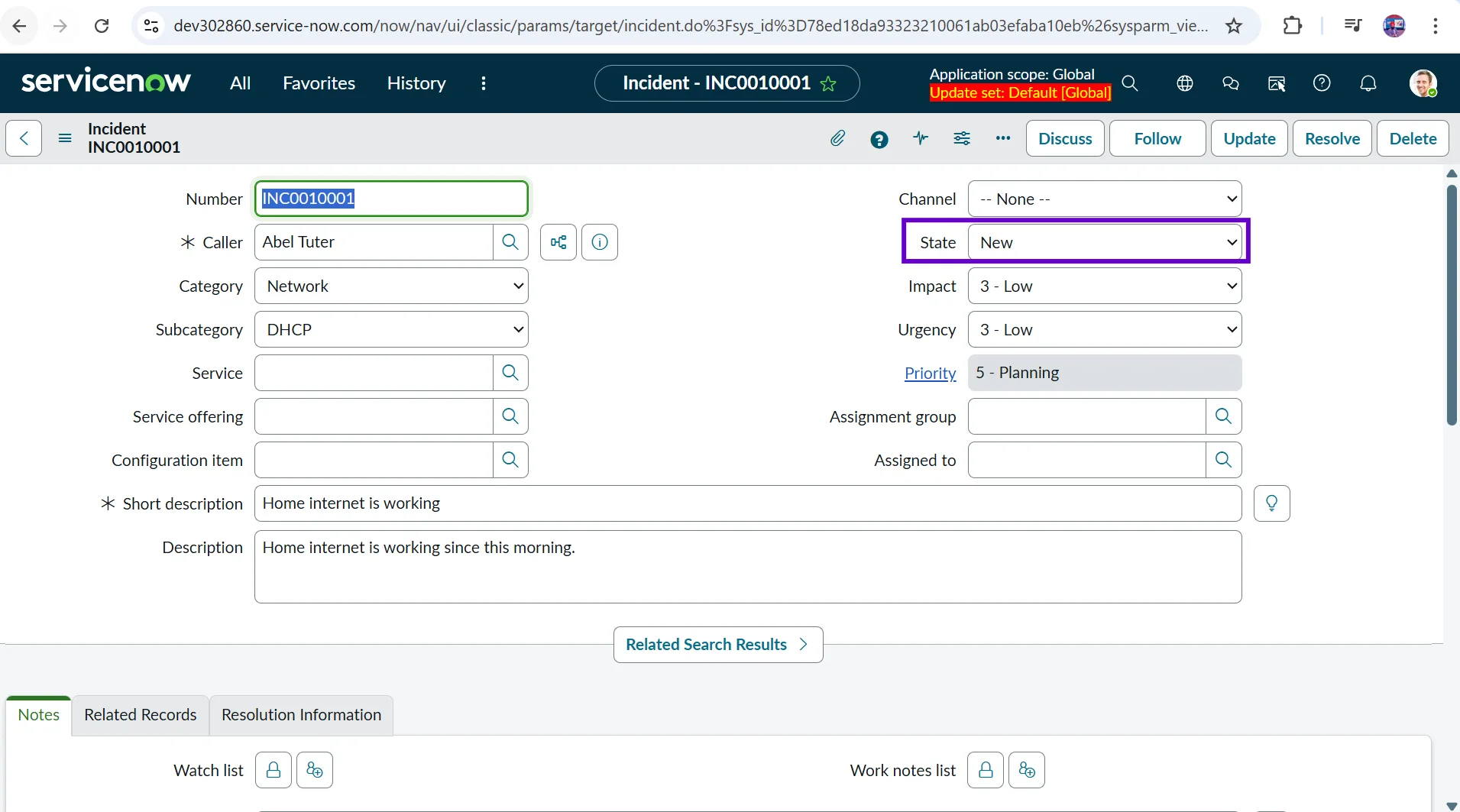Click the short description suggestion lightbulb
The height and width of the screenshot is (812, 1460).
pyautogui.click(x=1271, y=503)
